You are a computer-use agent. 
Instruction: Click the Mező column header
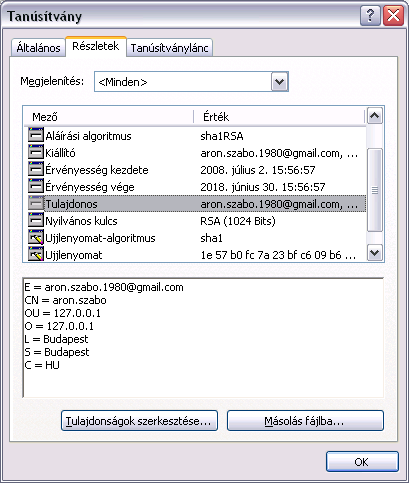point(108,117)
